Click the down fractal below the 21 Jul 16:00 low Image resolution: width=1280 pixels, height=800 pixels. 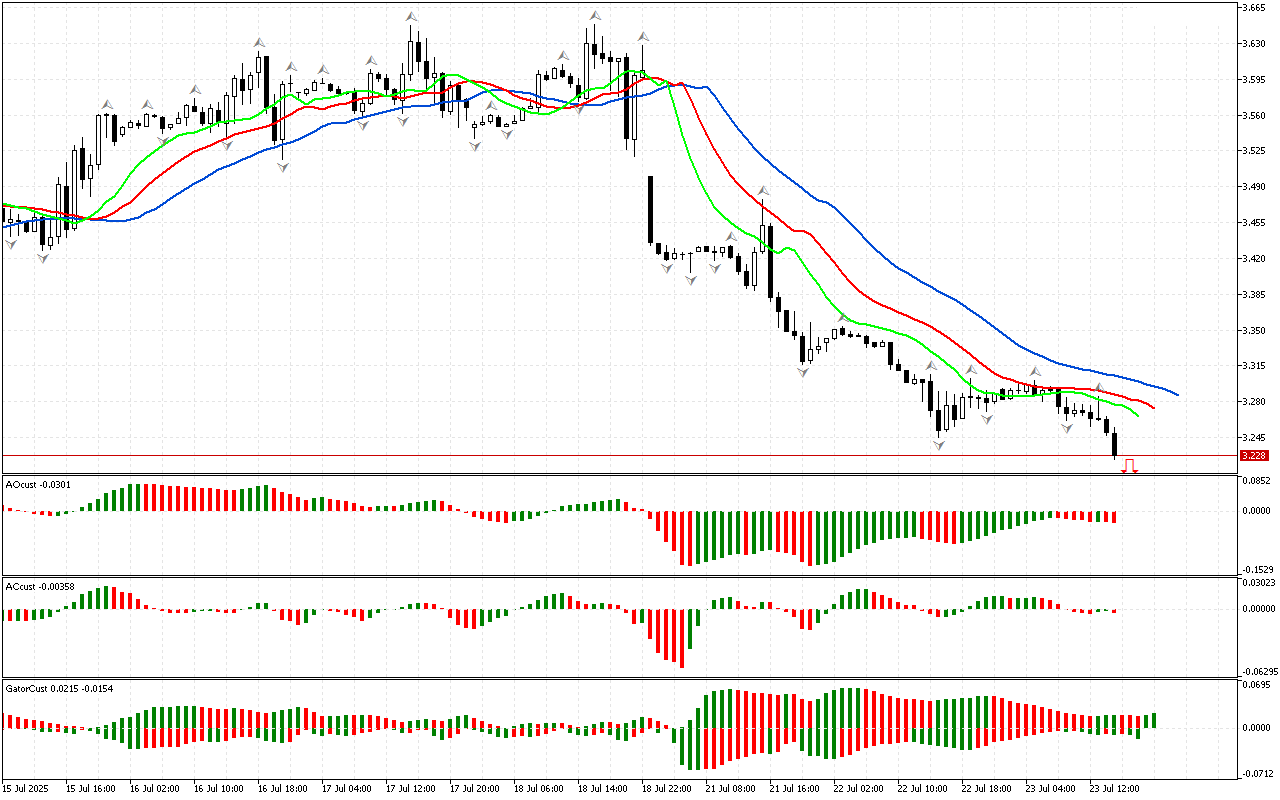point(803,371)
